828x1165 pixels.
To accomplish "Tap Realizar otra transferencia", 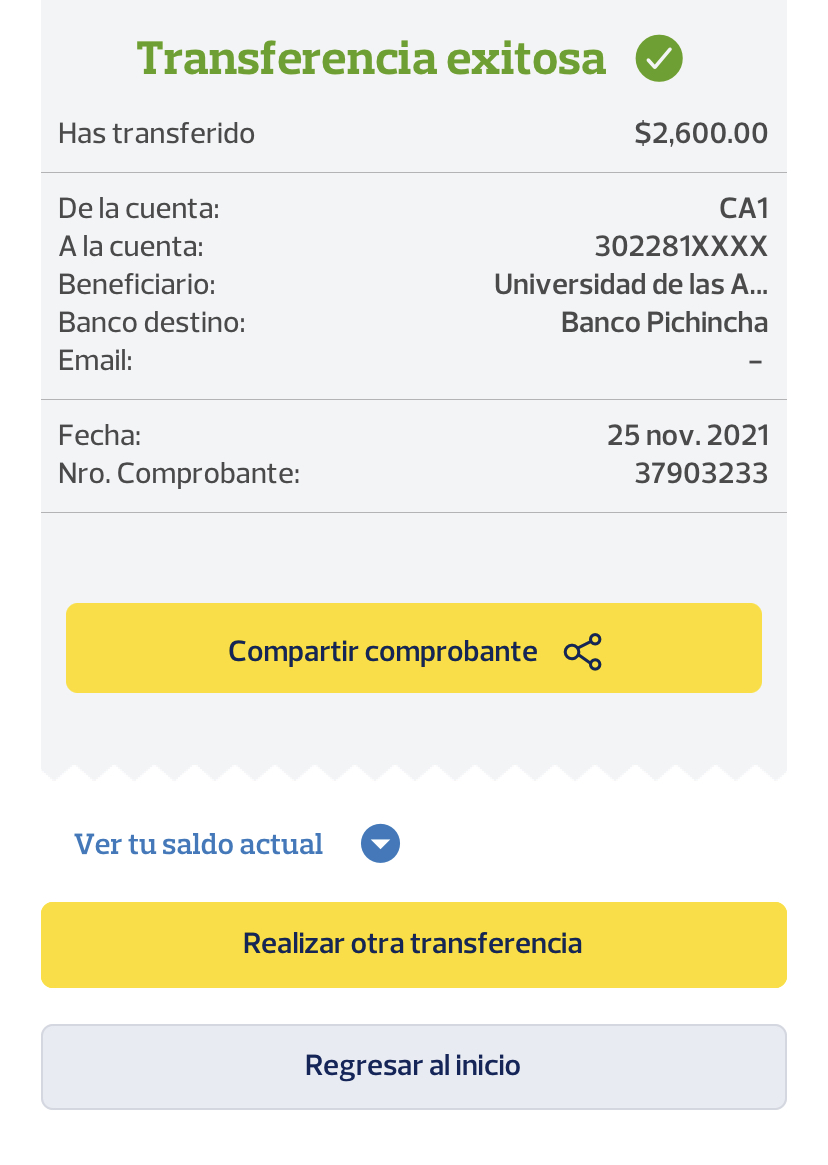I will coord(413,944).
